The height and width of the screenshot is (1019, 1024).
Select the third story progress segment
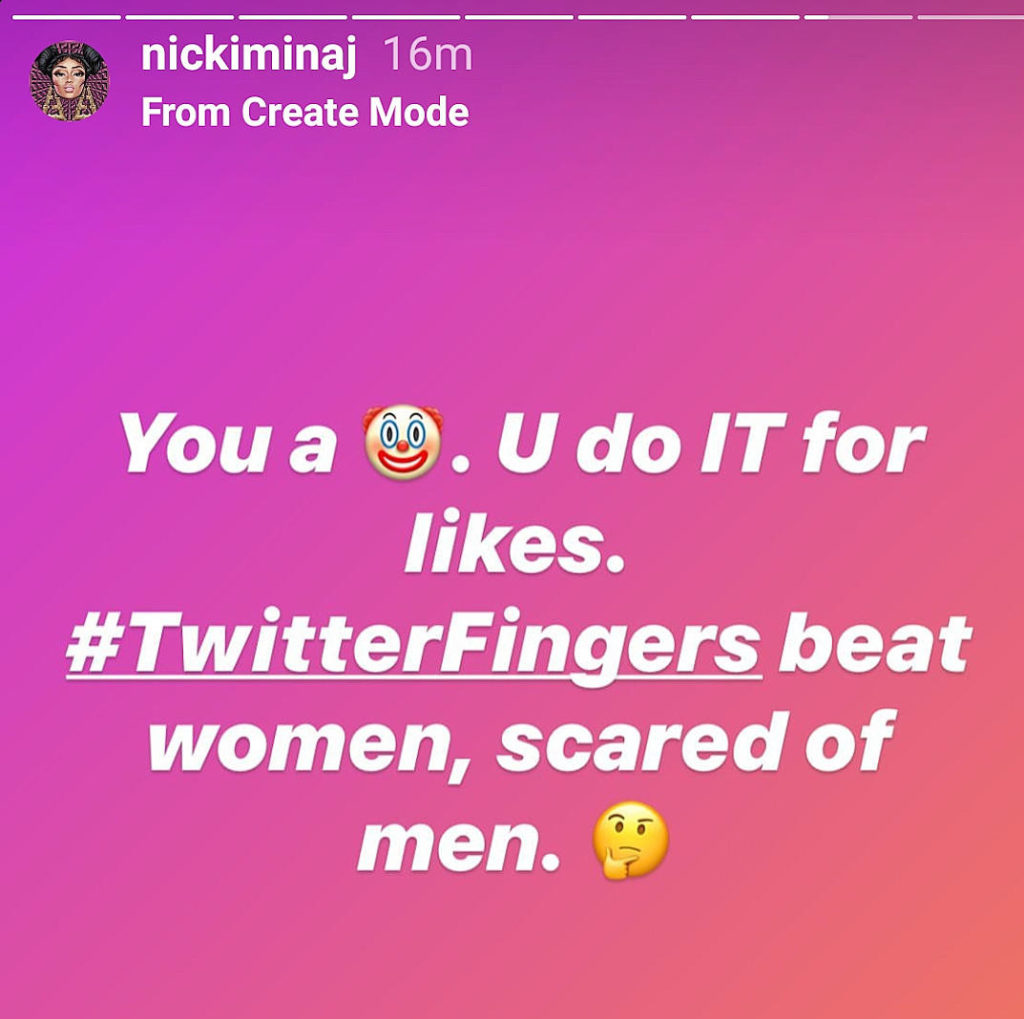click(293, 17)
